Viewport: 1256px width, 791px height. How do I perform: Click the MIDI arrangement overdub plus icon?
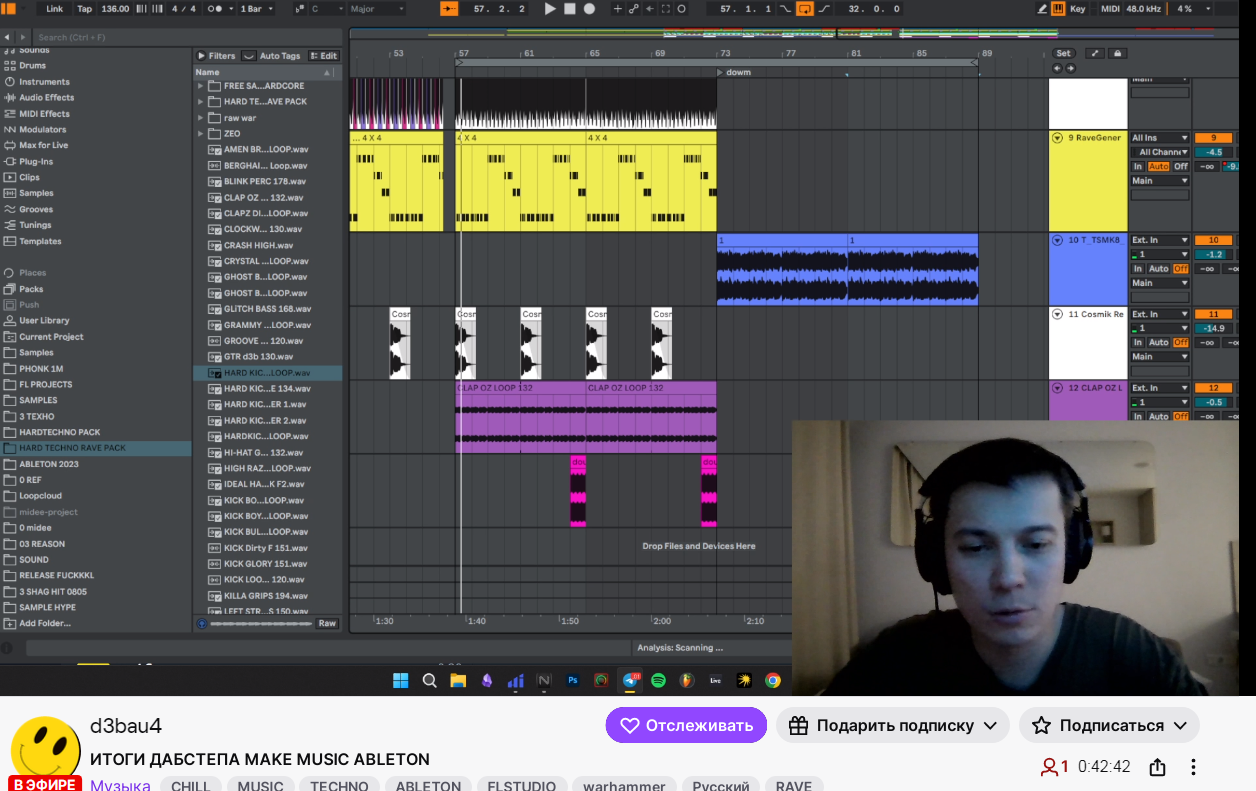(x=617, y=9)
